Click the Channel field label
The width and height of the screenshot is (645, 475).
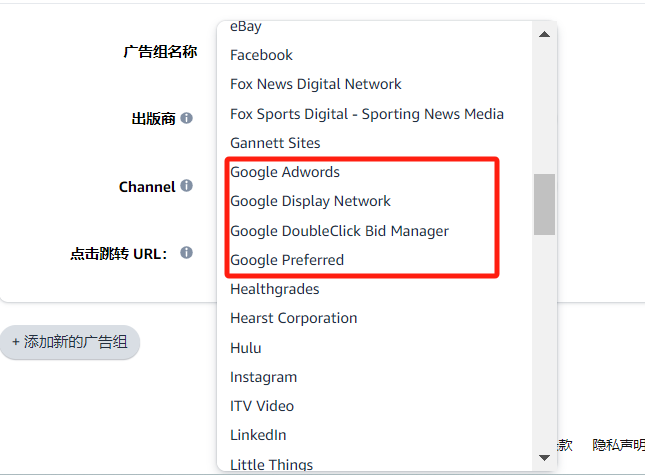(147, 187)
